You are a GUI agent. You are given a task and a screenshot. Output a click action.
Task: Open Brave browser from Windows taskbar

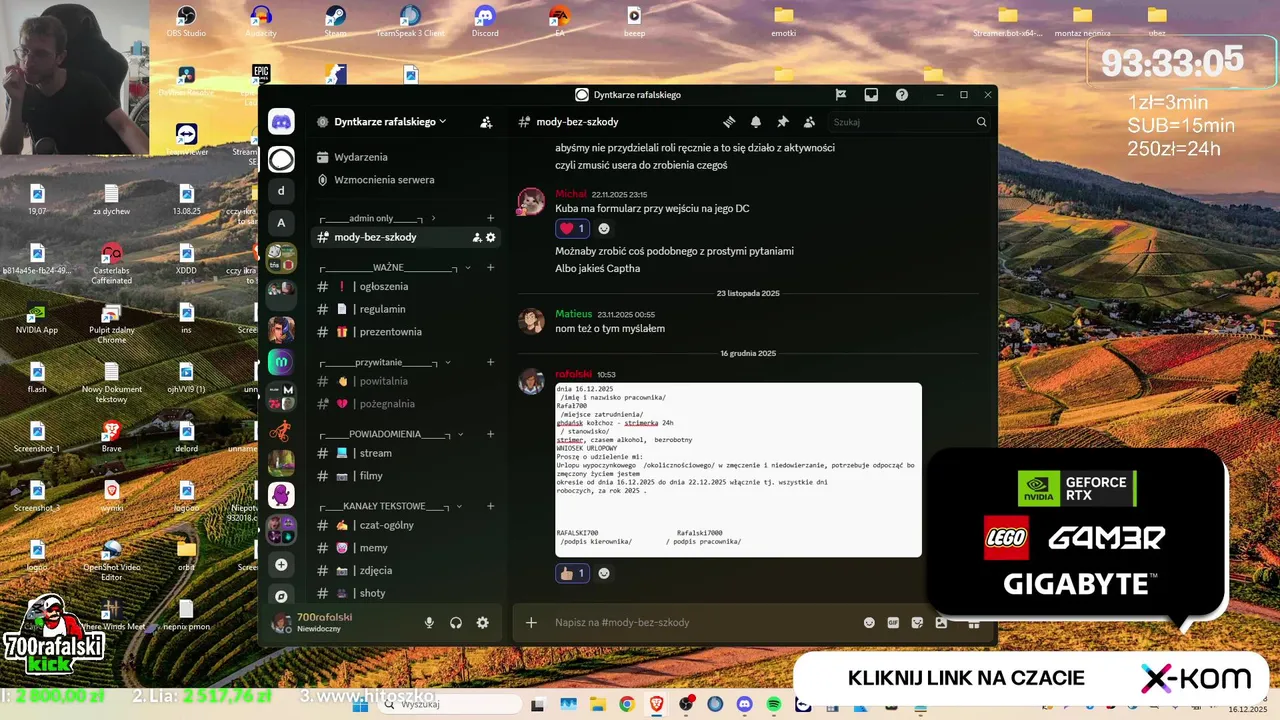pos(656,704)
